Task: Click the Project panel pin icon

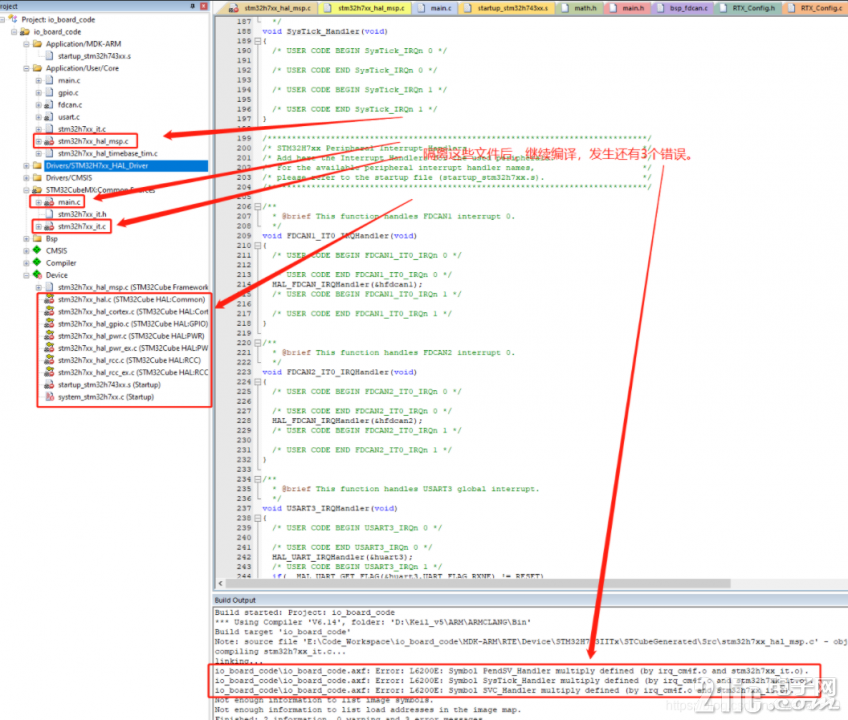Action: coord(193,6)
